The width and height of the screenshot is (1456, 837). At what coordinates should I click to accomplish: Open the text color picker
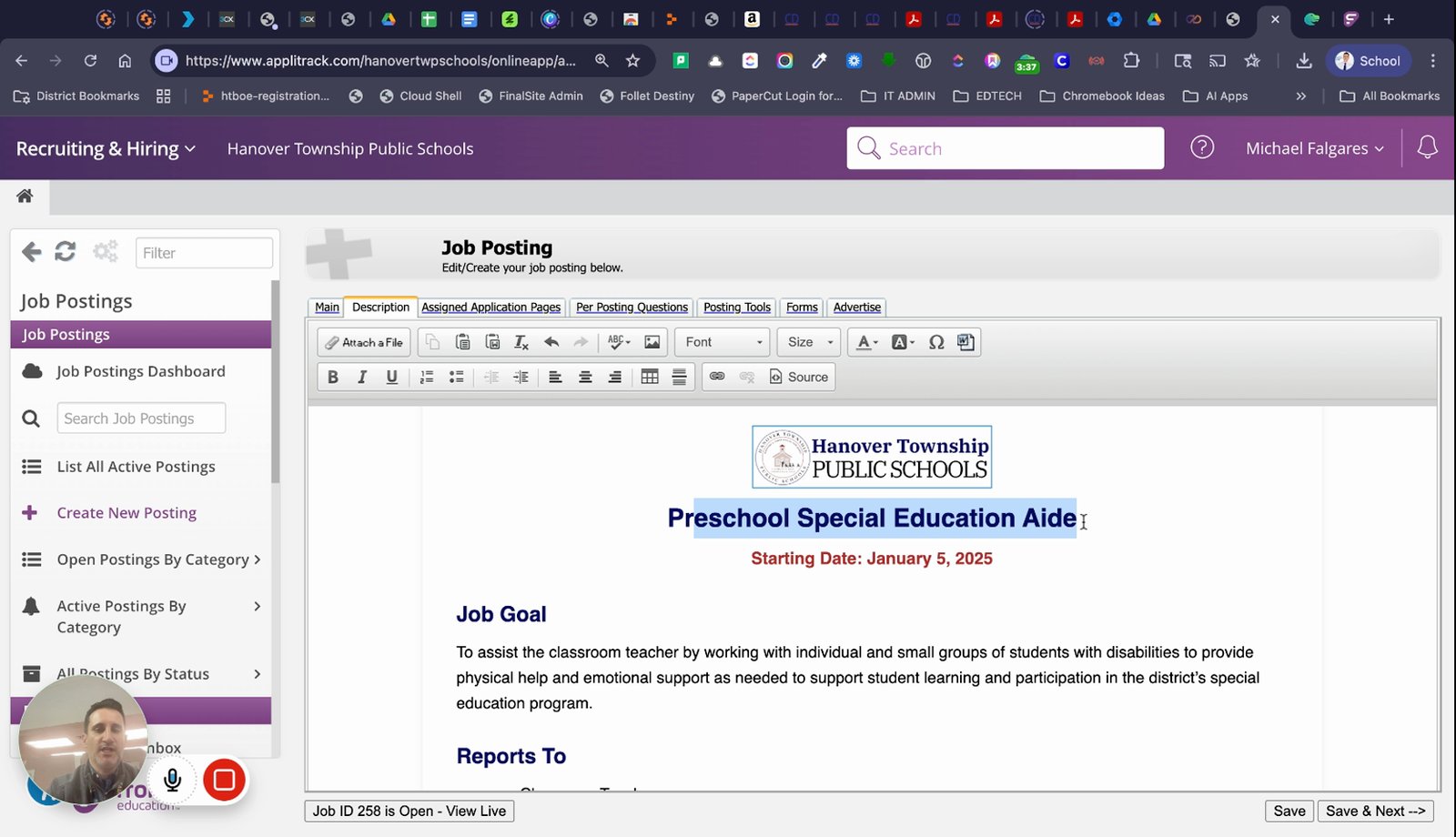(x=867, y=342)
